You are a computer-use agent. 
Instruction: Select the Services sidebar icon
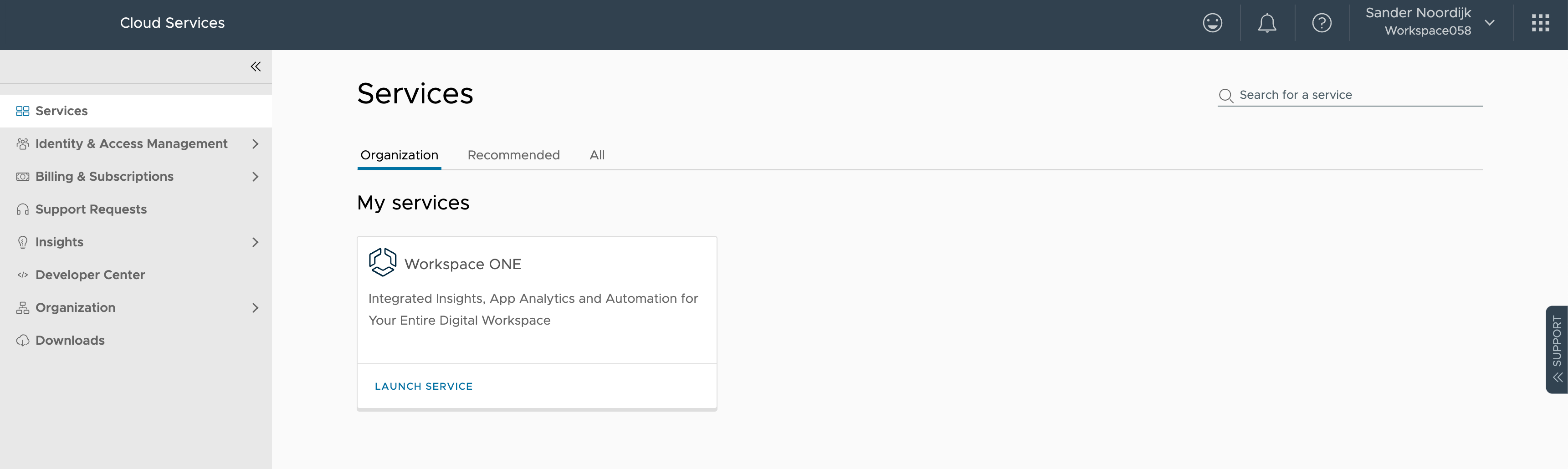23,111
